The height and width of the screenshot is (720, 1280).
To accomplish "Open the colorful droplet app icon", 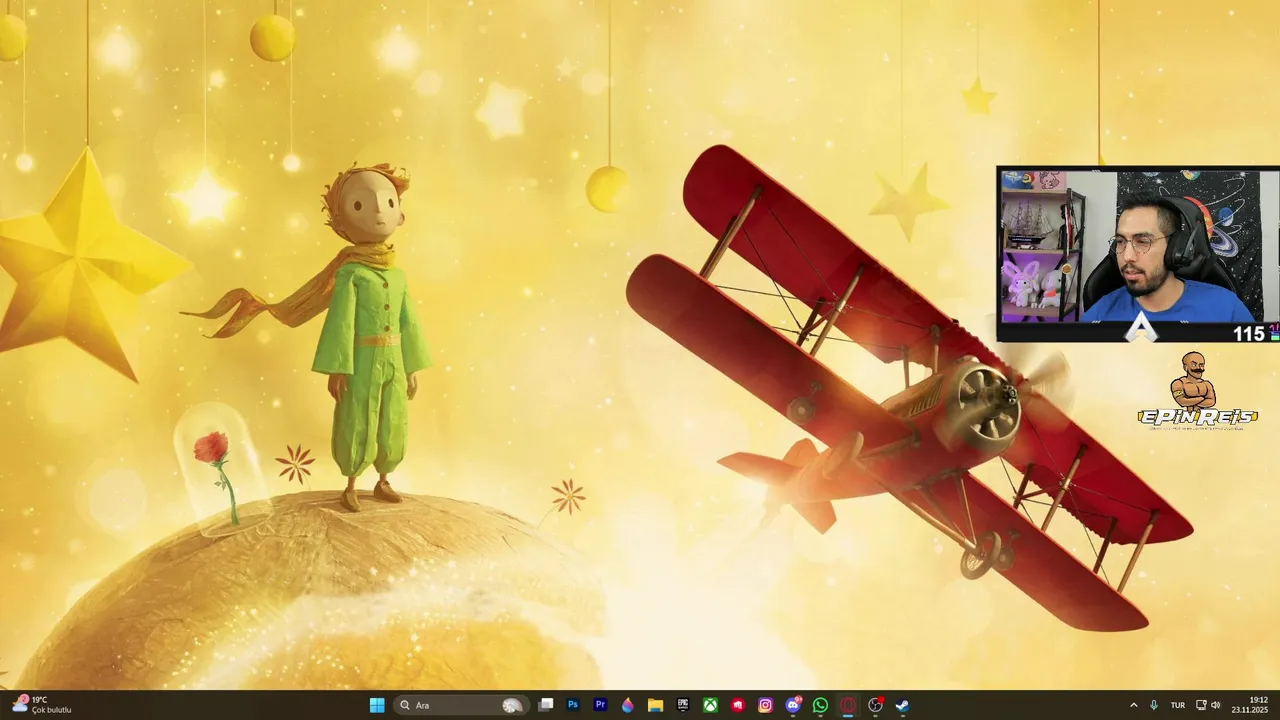I will [x=627, y=705].
